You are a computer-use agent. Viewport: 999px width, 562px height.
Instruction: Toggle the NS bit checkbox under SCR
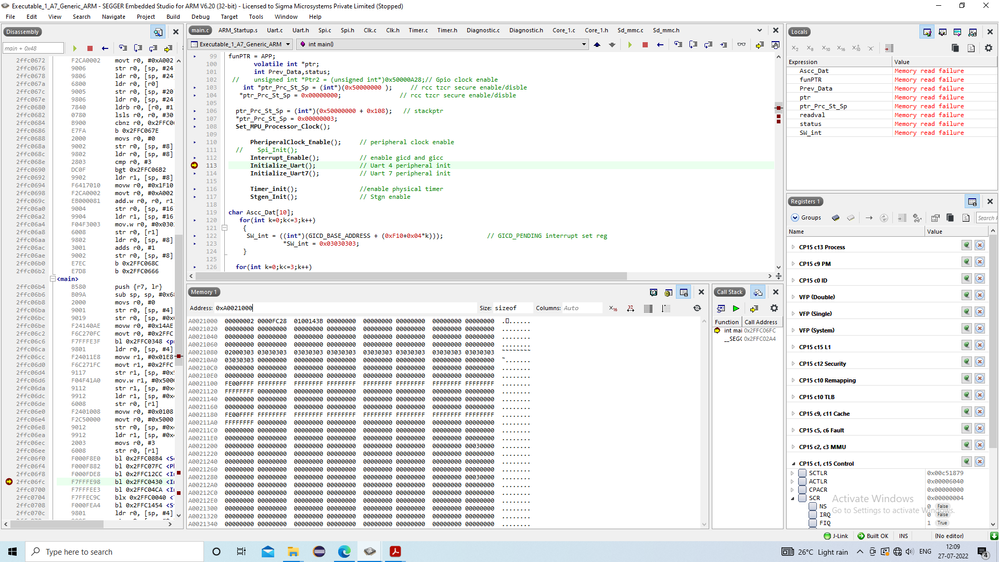(812, 507)
